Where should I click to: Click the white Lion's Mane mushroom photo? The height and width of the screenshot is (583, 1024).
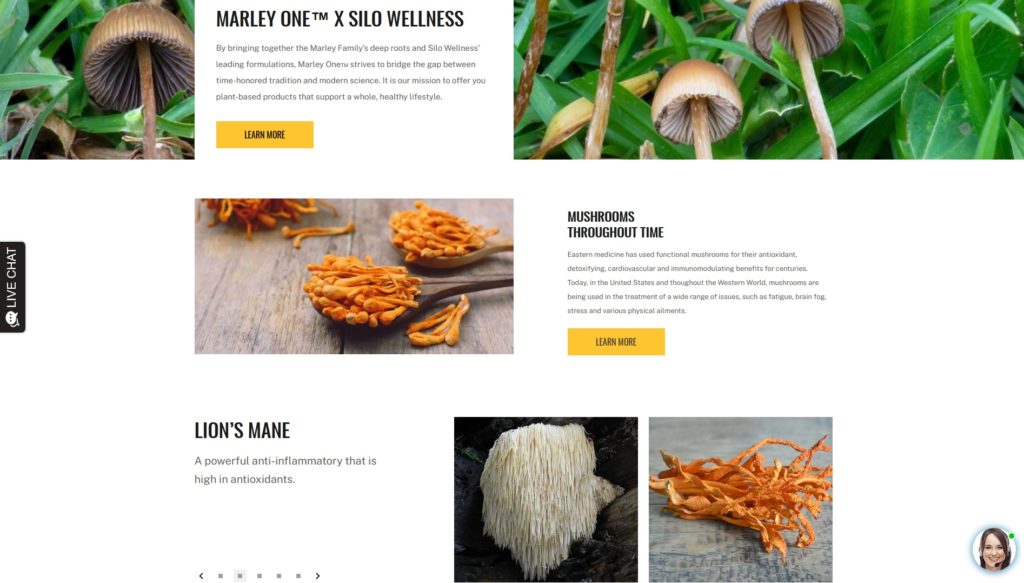[x=546, y=499]
